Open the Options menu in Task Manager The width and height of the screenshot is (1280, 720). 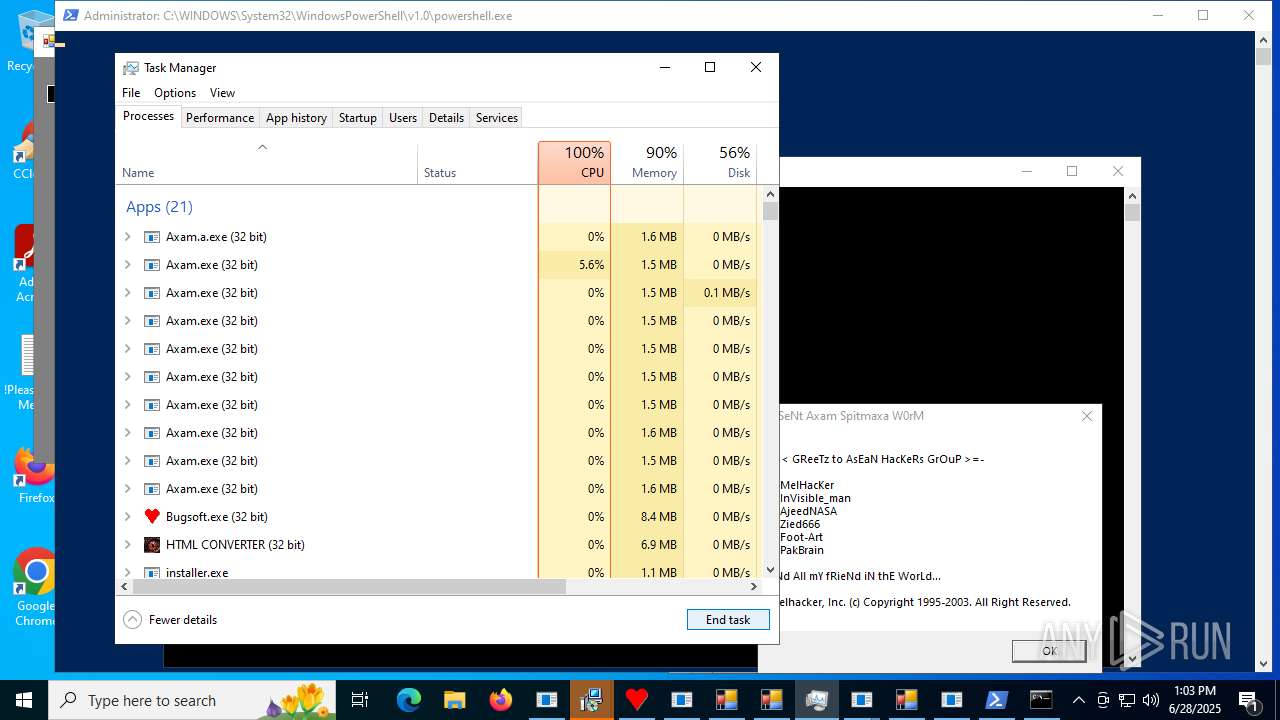(175, 93)
